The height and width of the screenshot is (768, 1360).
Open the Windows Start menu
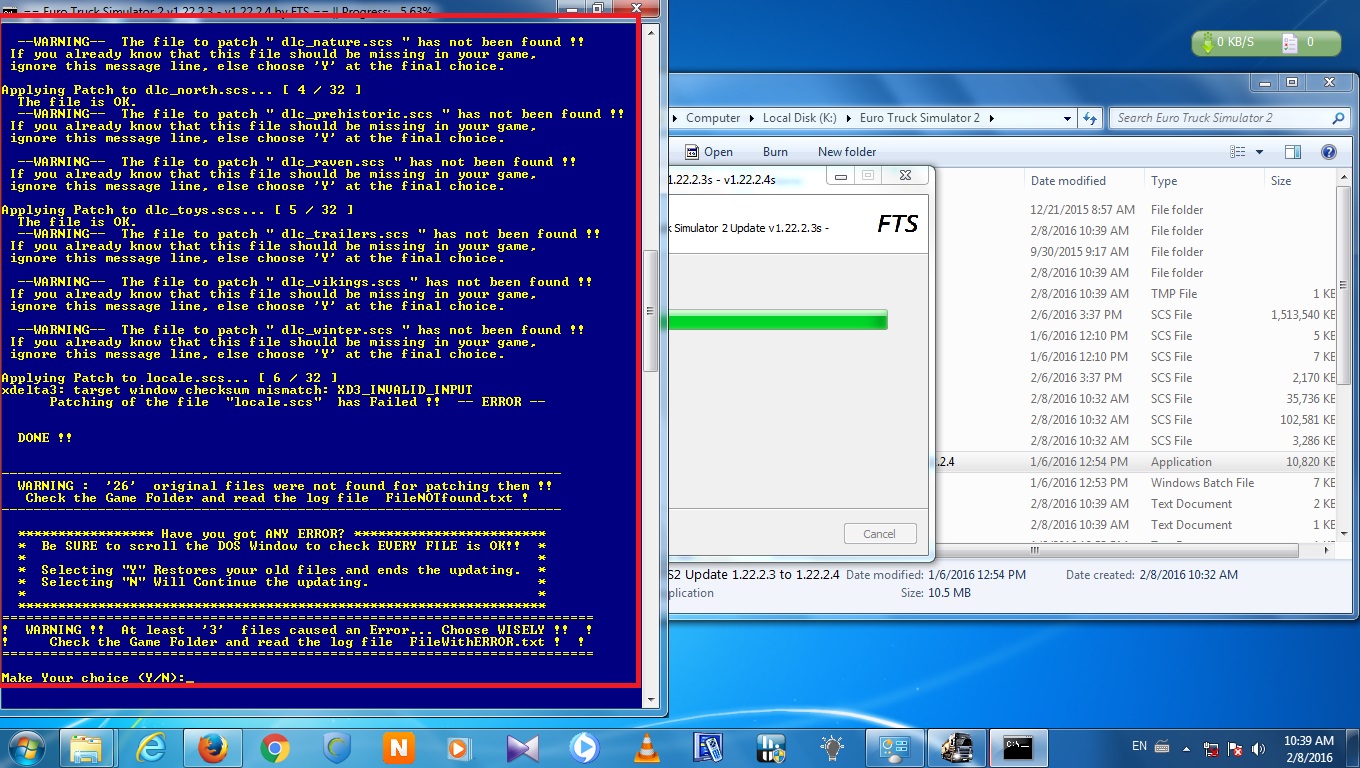27,747
